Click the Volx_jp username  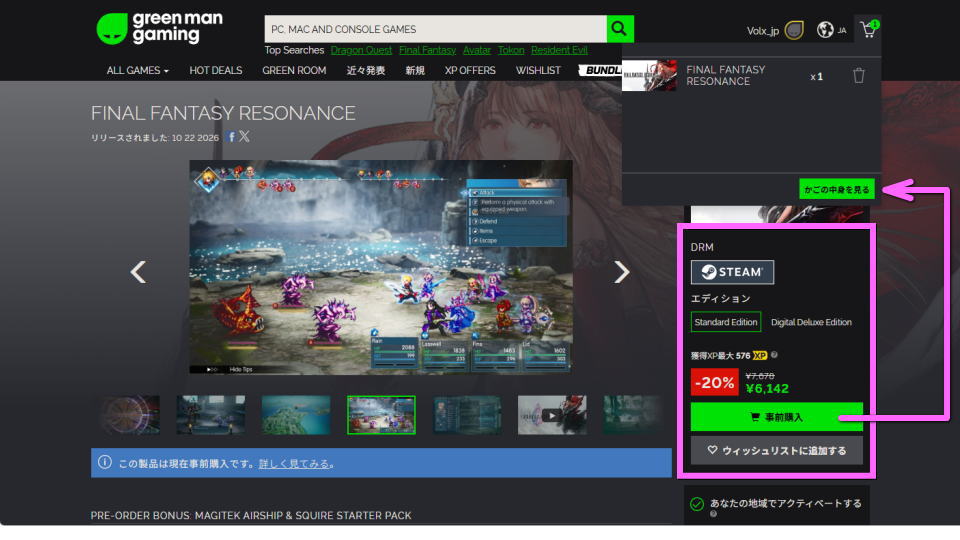762,31
